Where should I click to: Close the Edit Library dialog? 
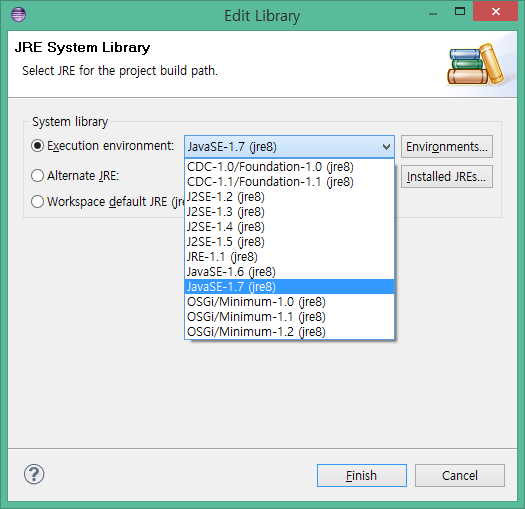496,12
